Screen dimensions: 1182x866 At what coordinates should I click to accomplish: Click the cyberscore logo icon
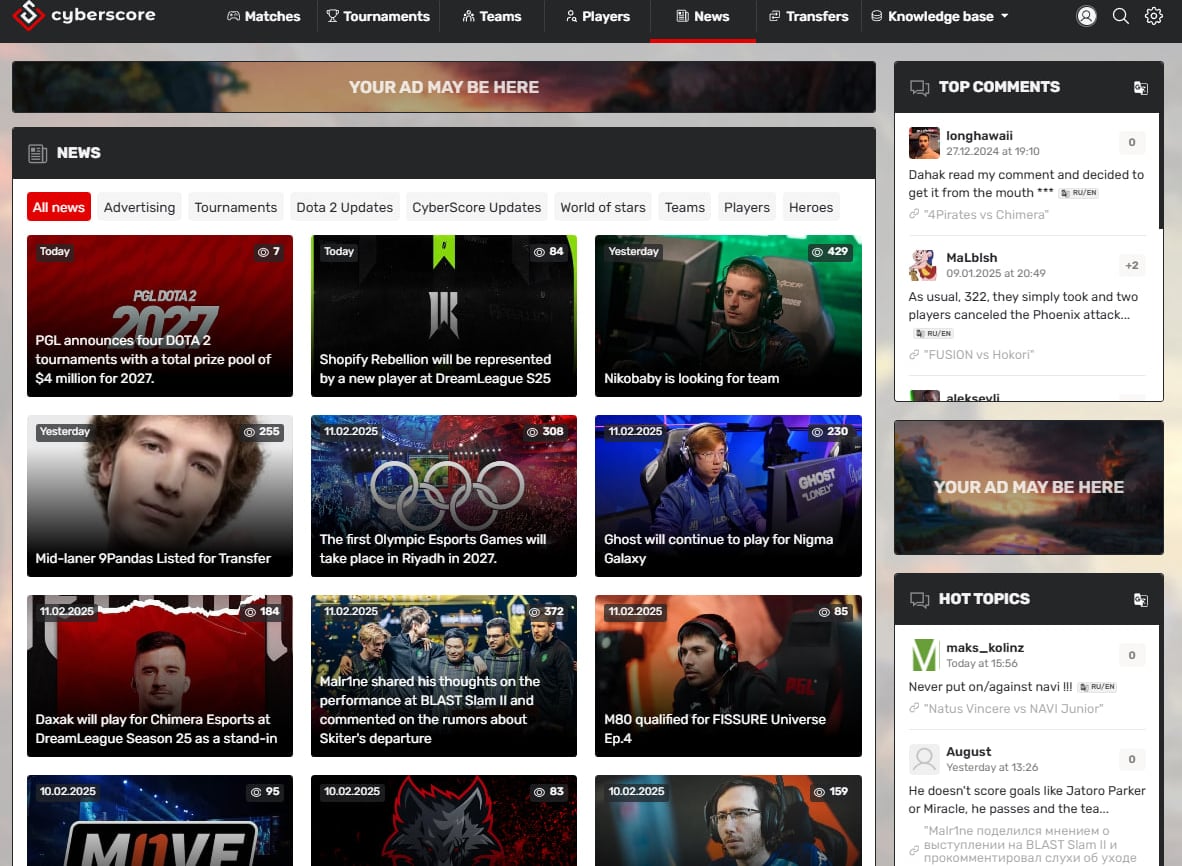(x=28, y=15)
